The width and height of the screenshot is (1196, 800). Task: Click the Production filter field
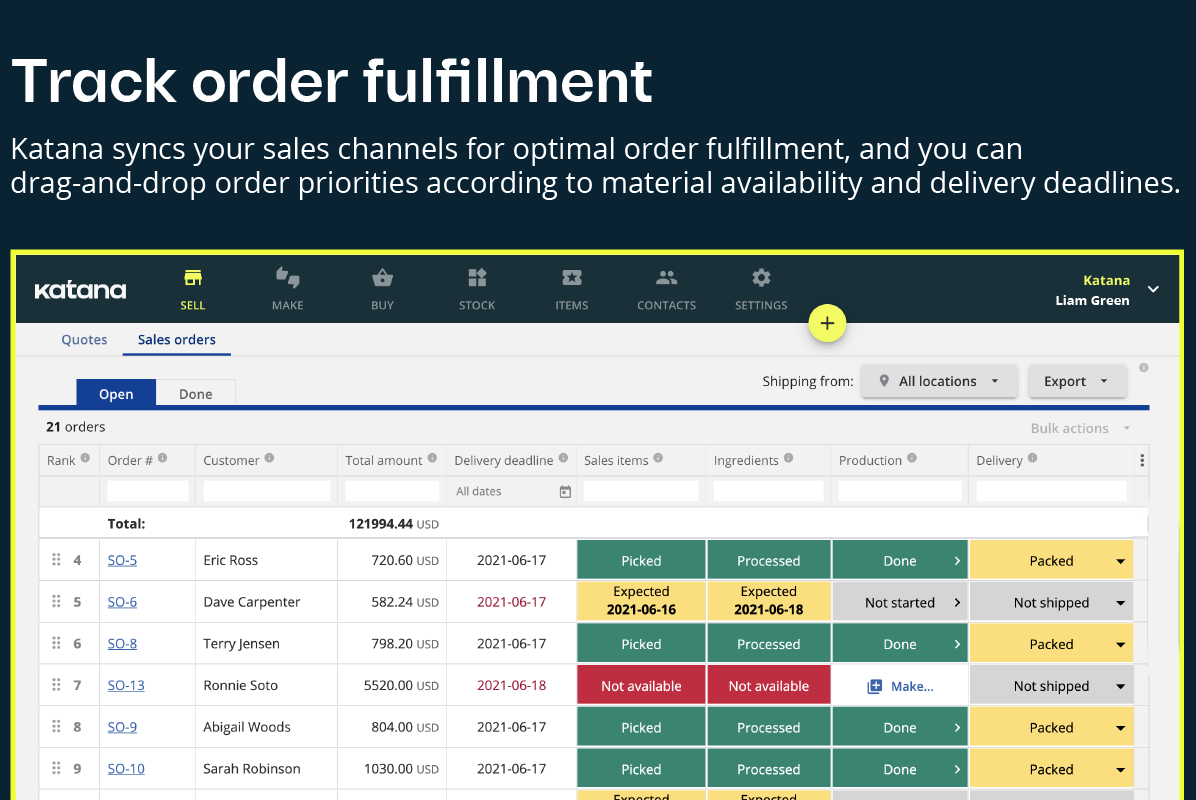900,491
